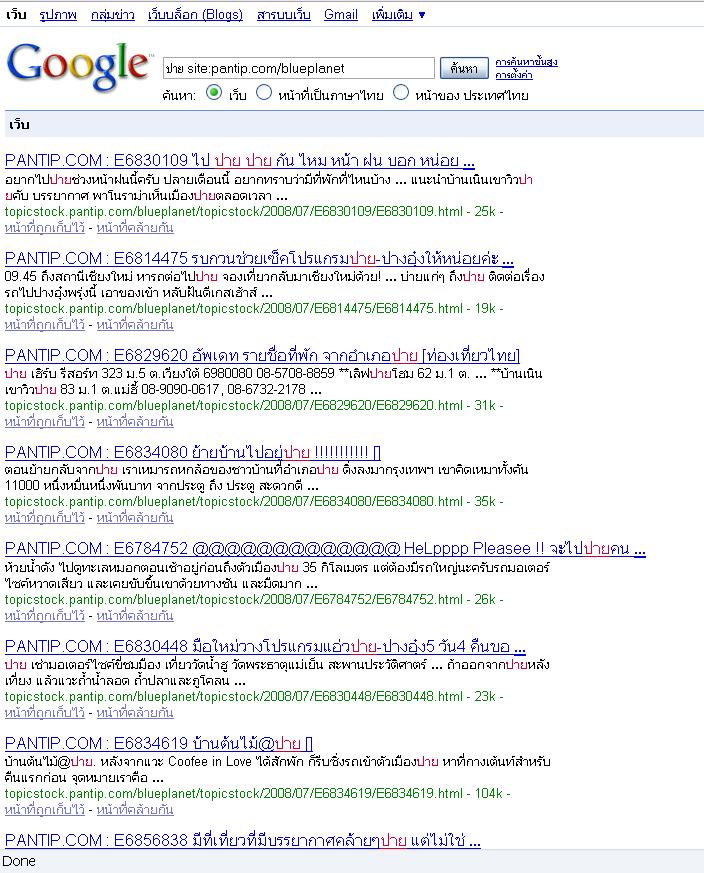Viewport: 704px width, 873px height.
Task: Select the เว็บ radio button
Action: pos(214,92)
